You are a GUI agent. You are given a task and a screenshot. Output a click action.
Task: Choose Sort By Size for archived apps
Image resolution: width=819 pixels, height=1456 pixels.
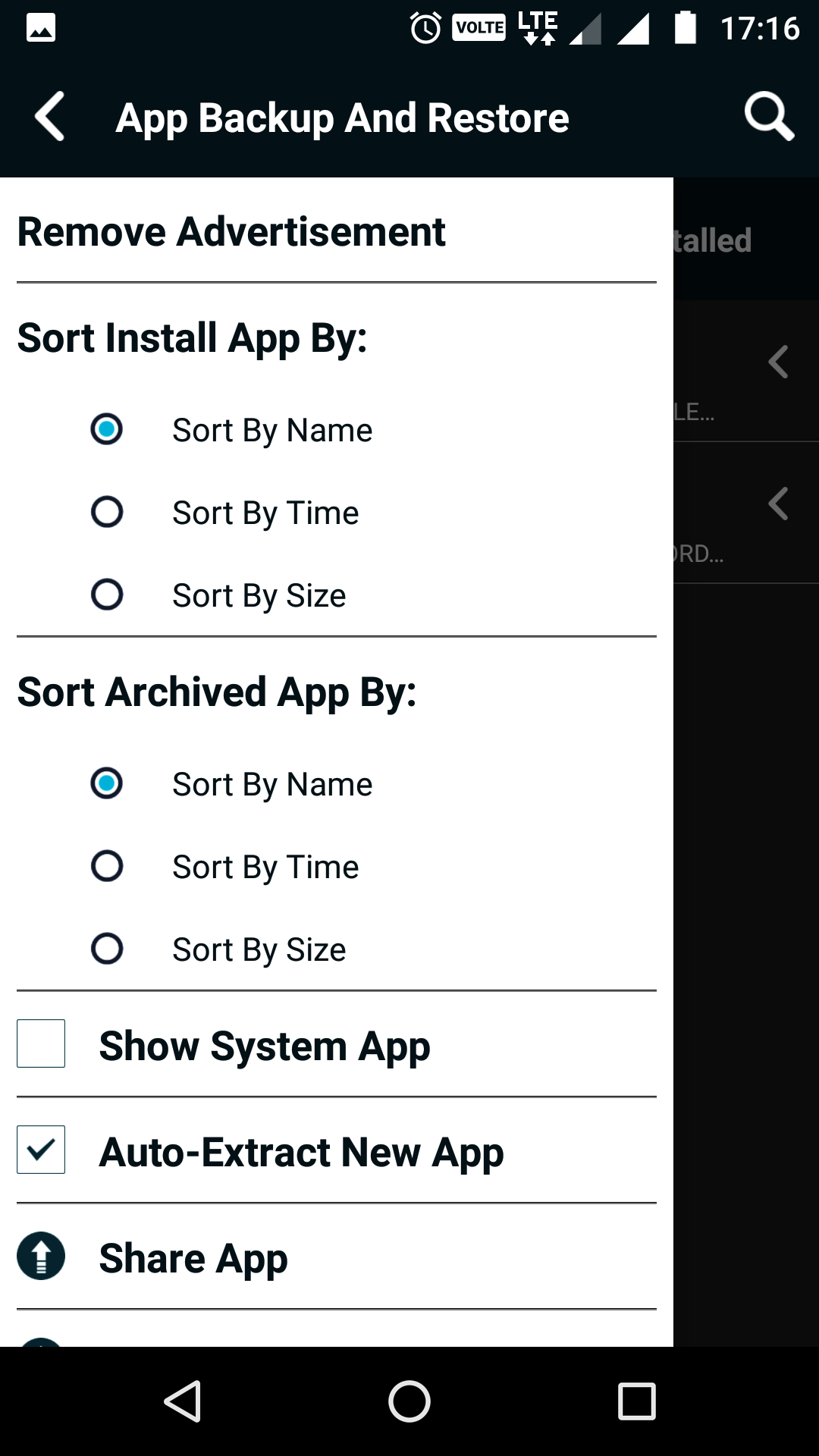pyautogui.click(x=107, y=949)
